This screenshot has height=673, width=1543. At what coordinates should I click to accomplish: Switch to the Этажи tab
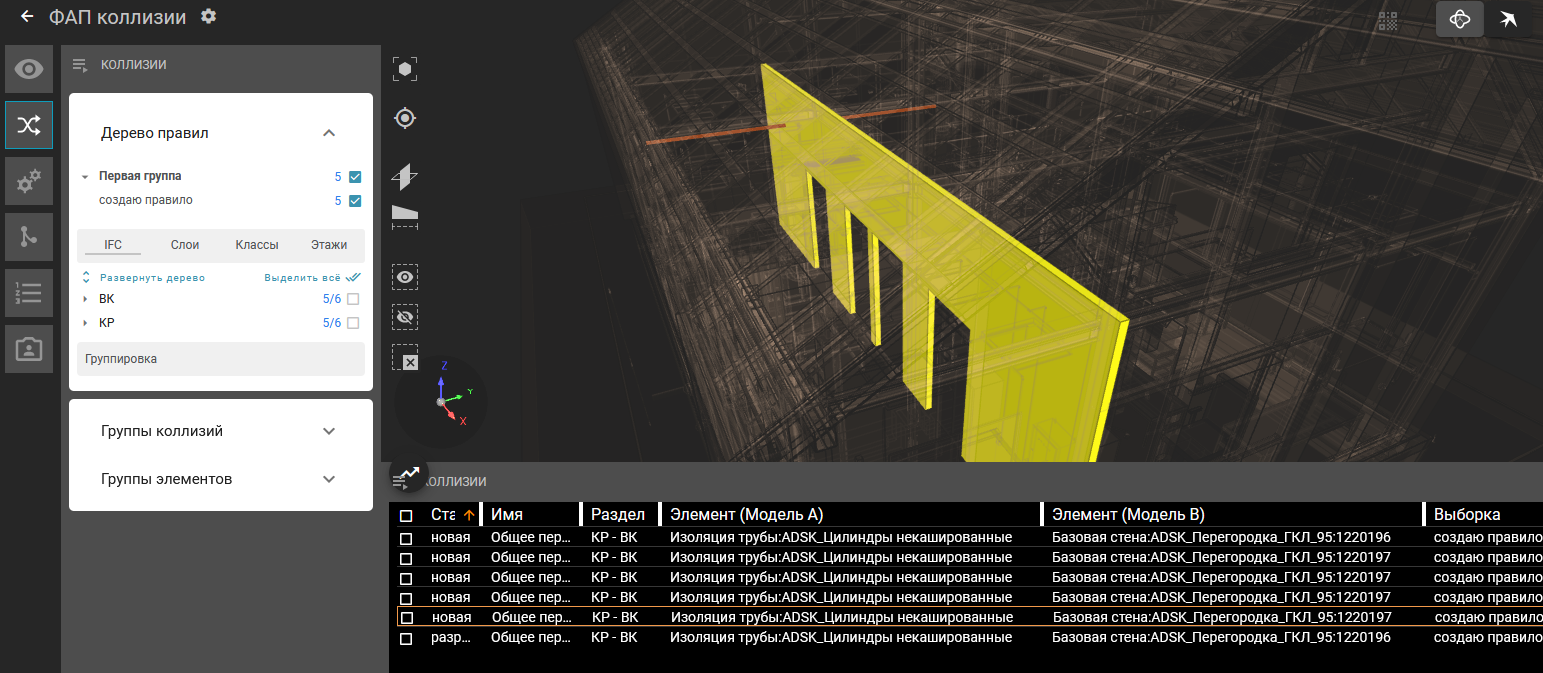pos(329,245)
